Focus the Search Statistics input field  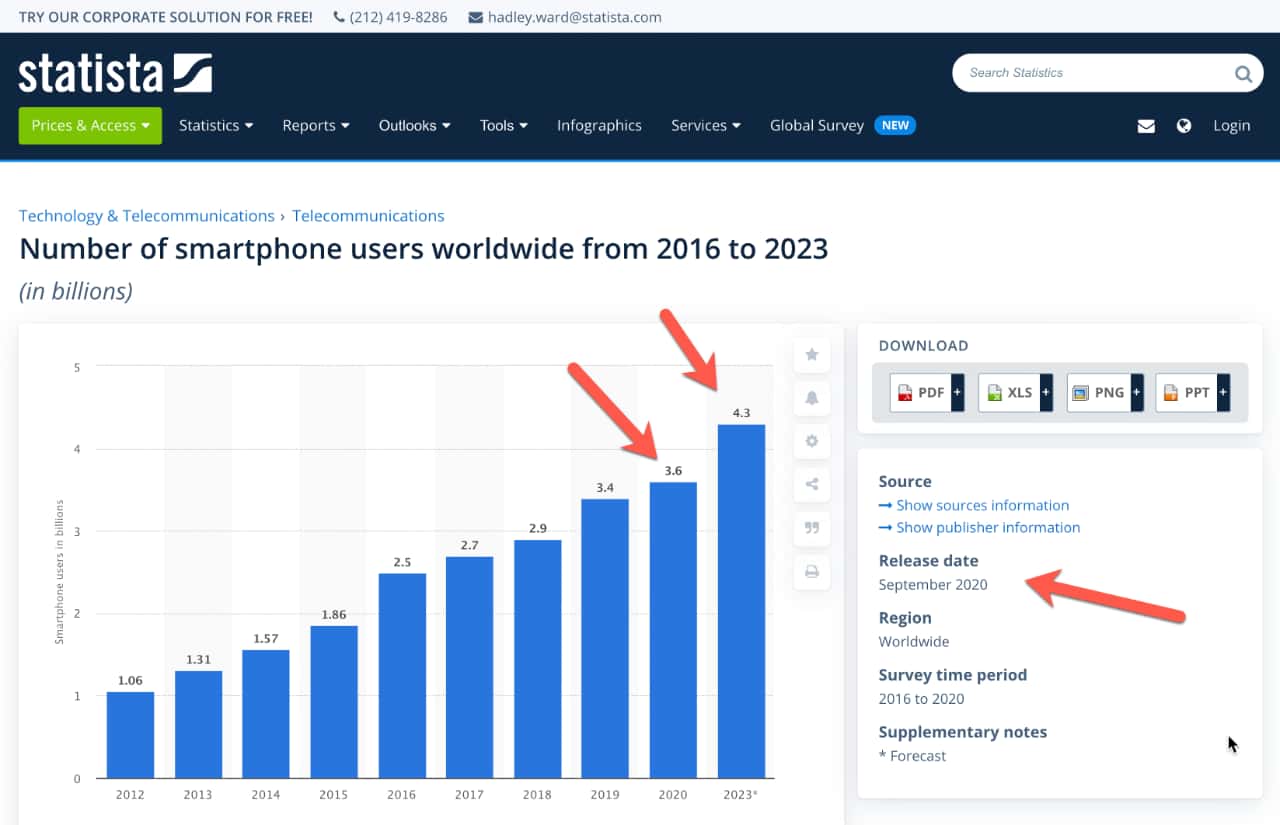1090,73
